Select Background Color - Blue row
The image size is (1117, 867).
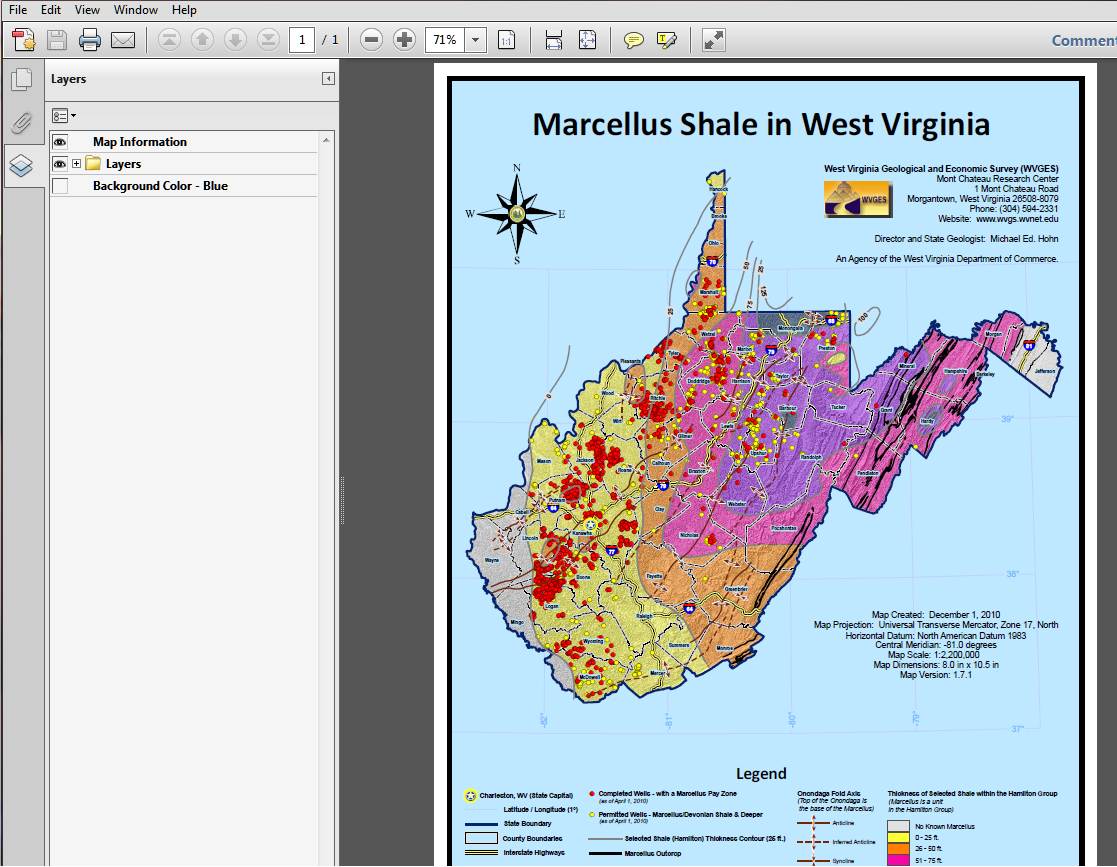(183, 186)
